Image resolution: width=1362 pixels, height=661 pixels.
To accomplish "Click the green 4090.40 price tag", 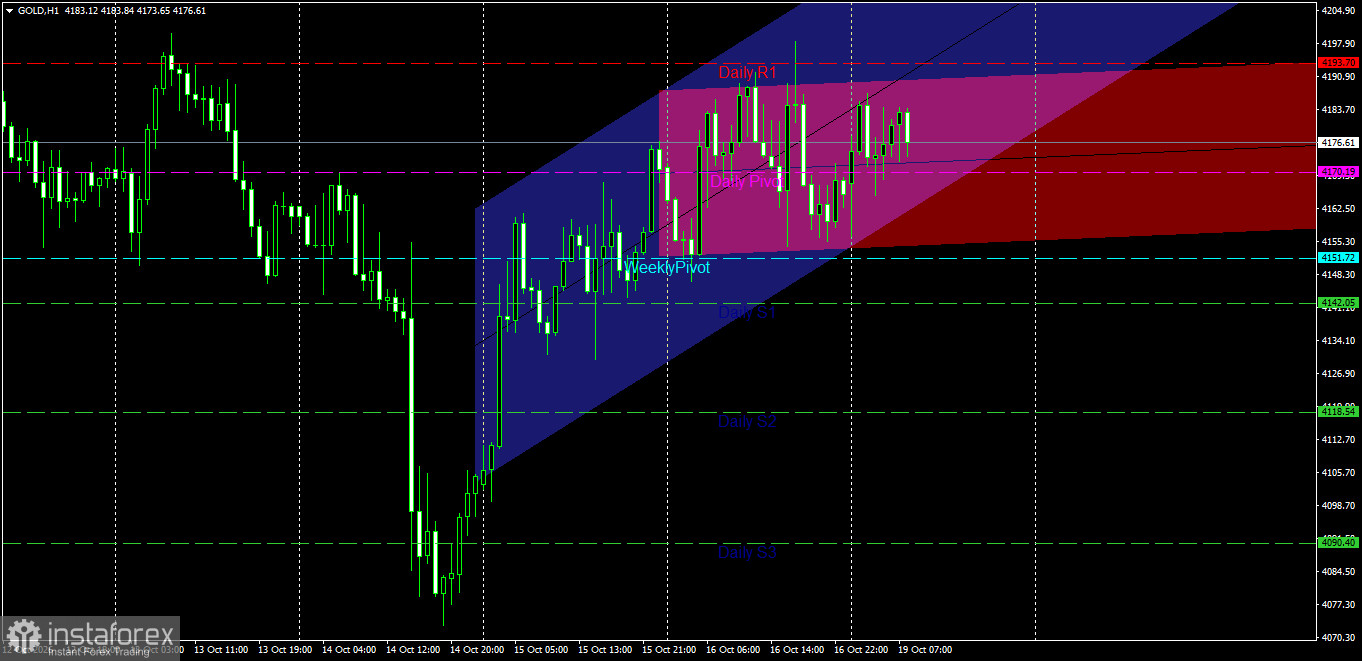I will [x=1338, y=542].
